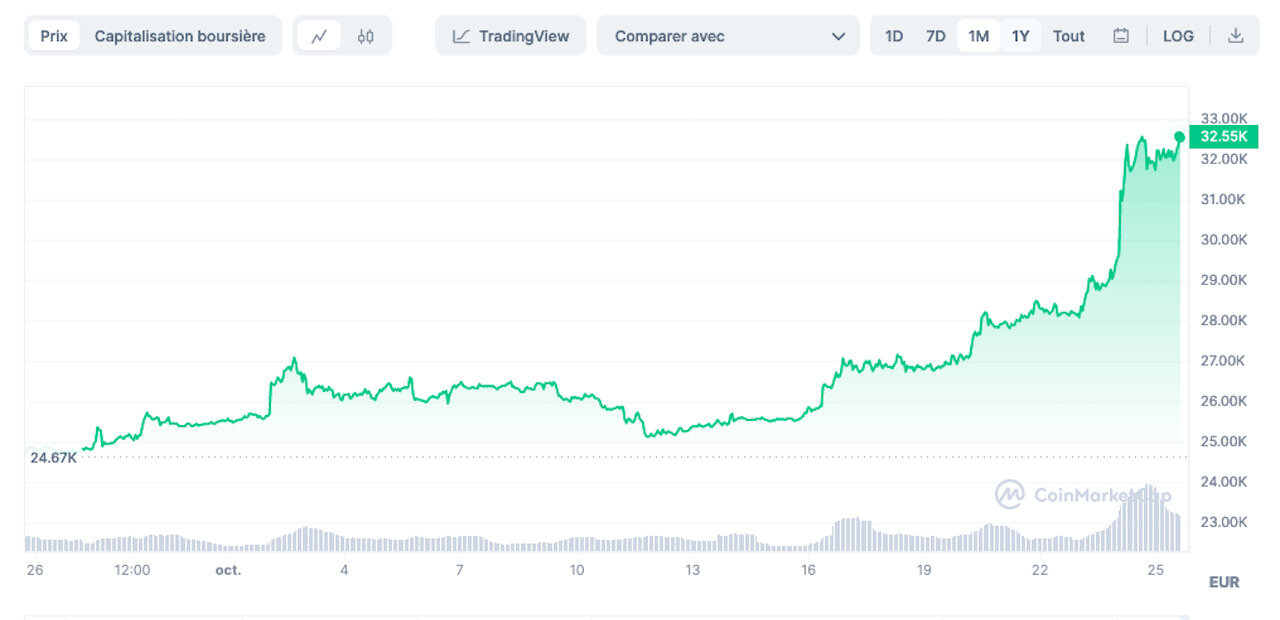Viewport: 1280px width, 620px height.
Task: Toggle to Capitalisation boursière view
Action: [x=180, y=36]
